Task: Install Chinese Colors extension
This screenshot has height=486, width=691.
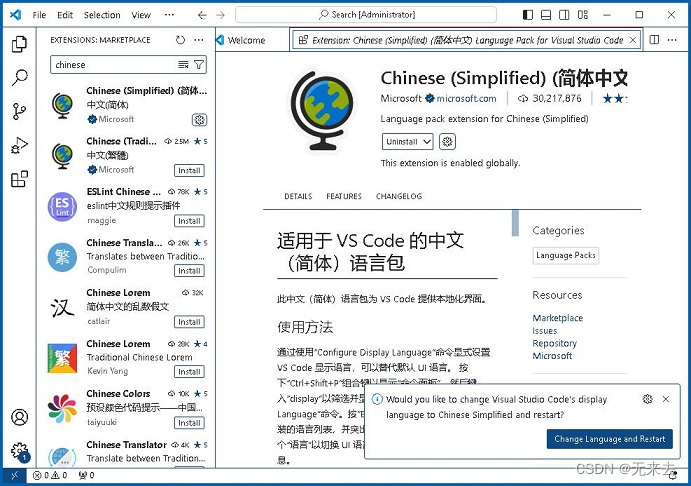Action: (x=189, y=423)
